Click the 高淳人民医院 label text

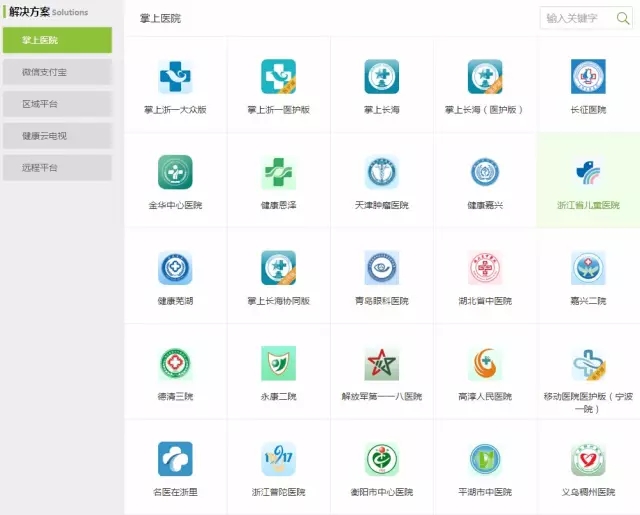click(x=485, y=396)
